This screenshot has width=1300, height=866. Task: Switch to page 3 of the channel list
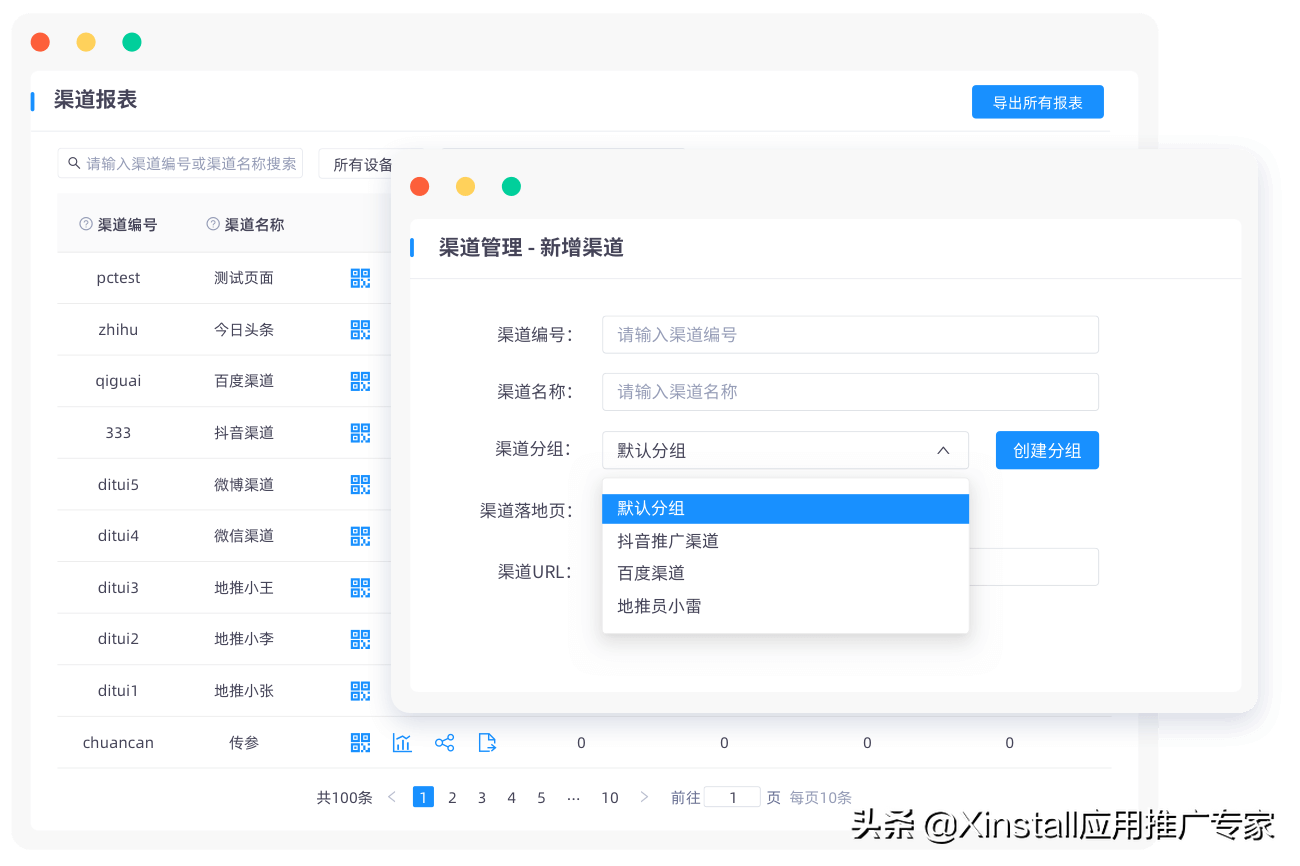[482, 797]
